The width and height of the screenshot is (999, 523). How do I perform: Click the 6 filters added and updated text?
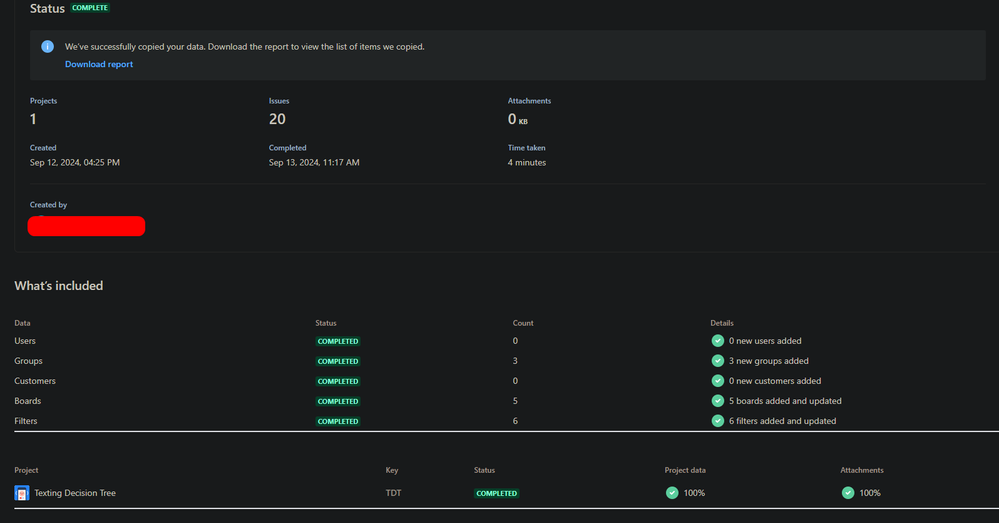[x=782, y=421]
